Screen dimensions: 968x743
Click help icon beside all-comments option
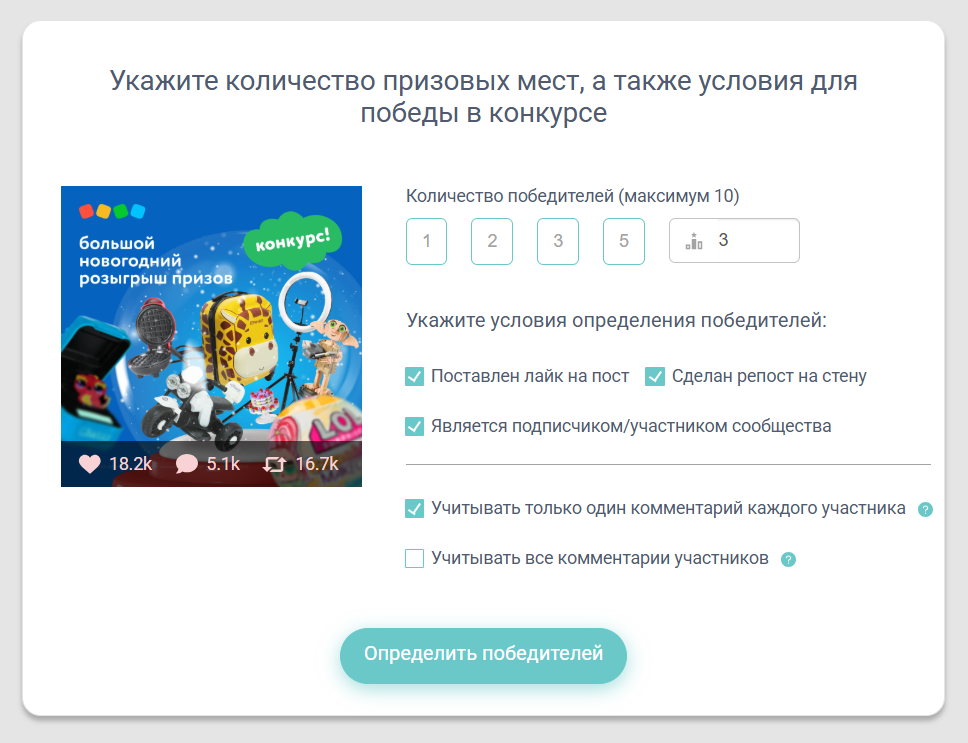(x=788, y=559)
